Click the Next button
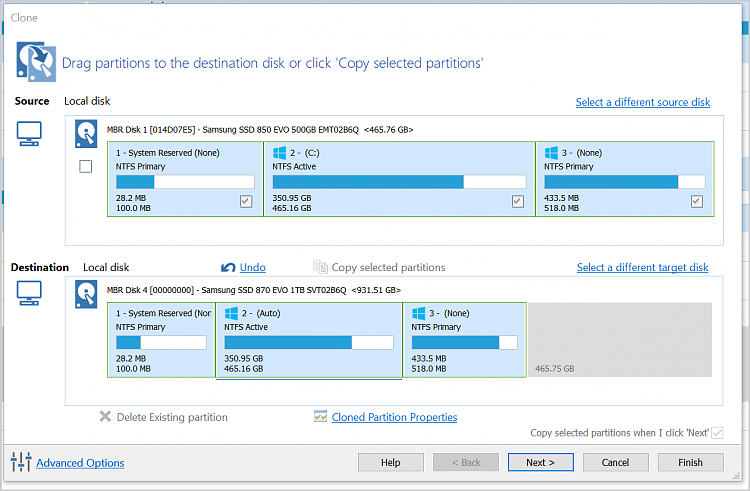The image size is (750, 491). (540, 462)
